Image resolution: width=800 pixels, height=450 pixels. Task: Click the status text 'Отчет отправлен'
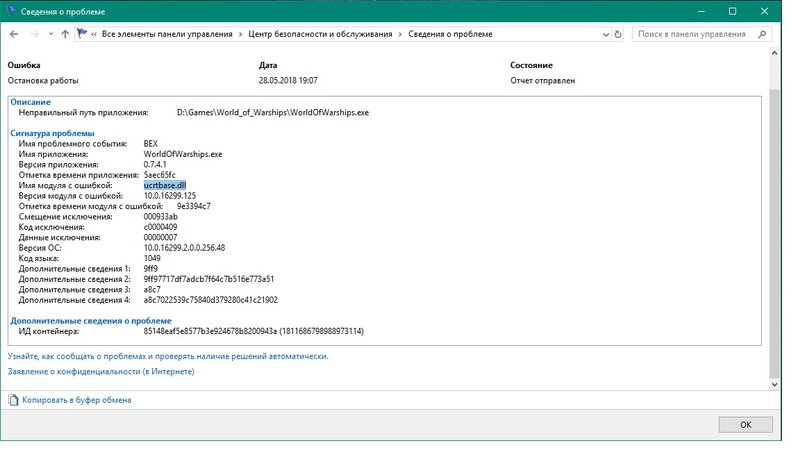coord(542,81)
